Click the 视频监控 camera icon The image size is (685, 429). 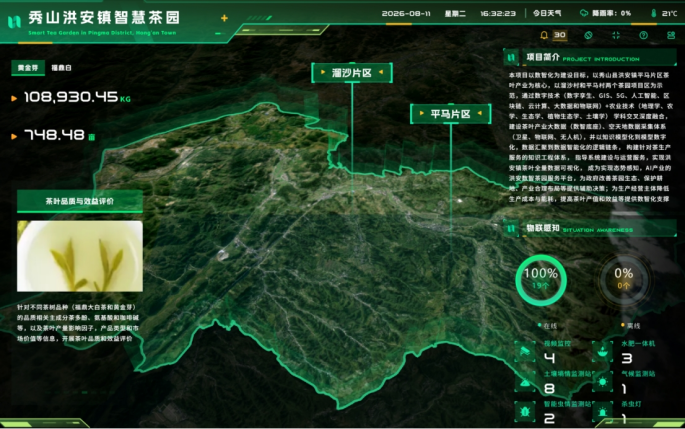525,351
